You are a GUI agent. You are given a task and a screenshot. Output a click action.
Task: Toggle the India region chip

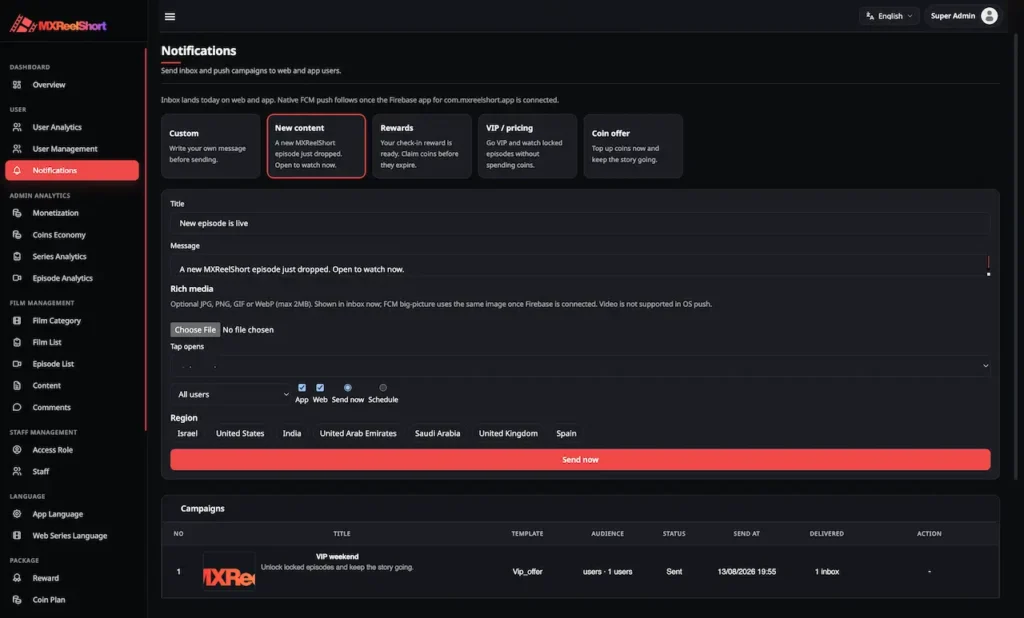[292, 433]
